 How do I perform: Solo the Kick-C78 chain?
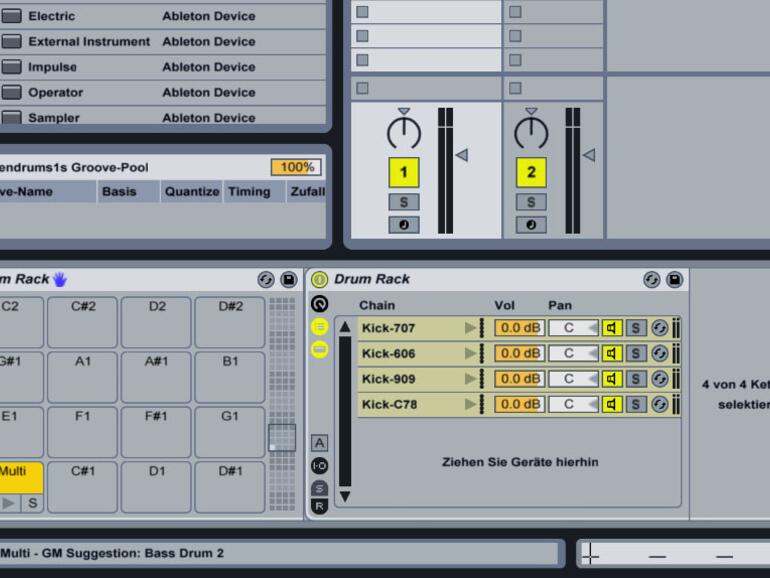[635, 405]
